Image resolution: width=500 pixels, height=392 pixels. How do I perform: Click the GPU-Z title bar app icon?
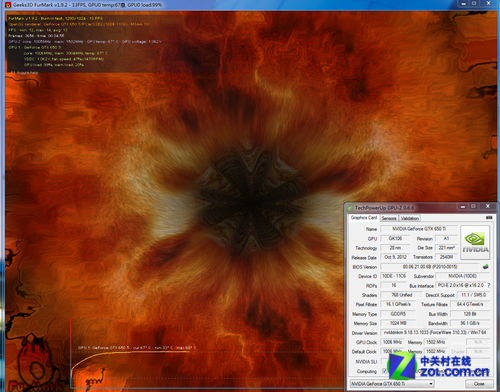[350, 208]
